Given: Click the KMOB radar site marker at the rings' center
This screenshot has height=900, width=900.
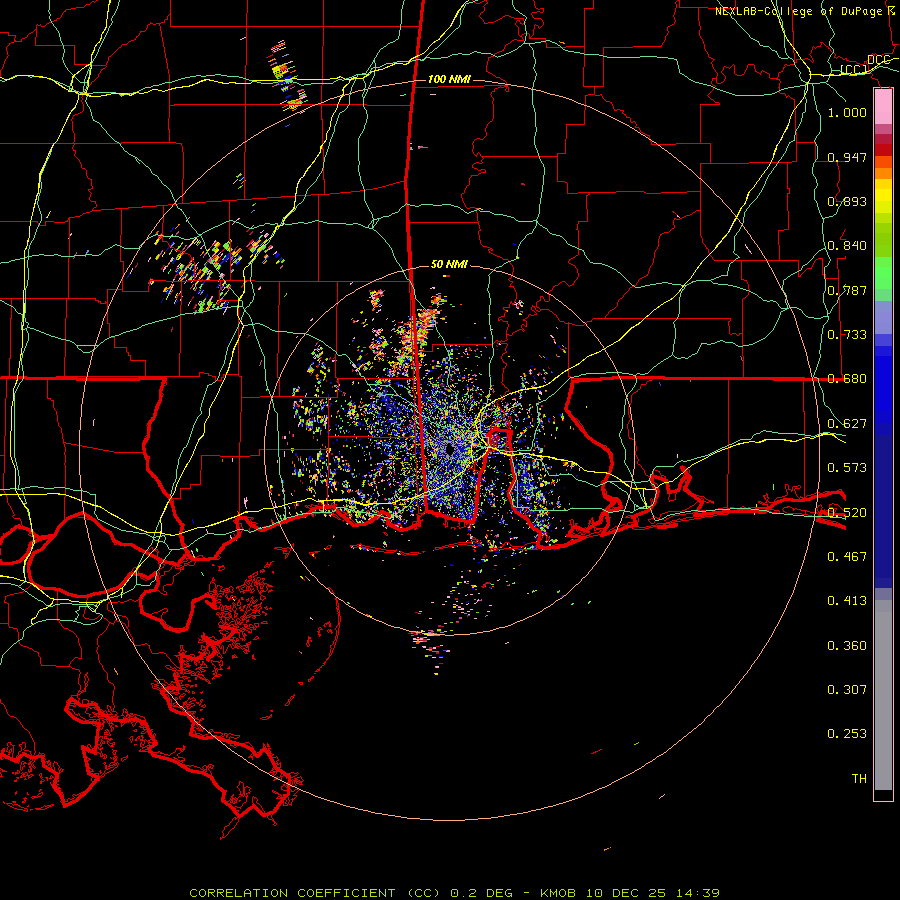Looking at the screenshot, I should 451,449.
